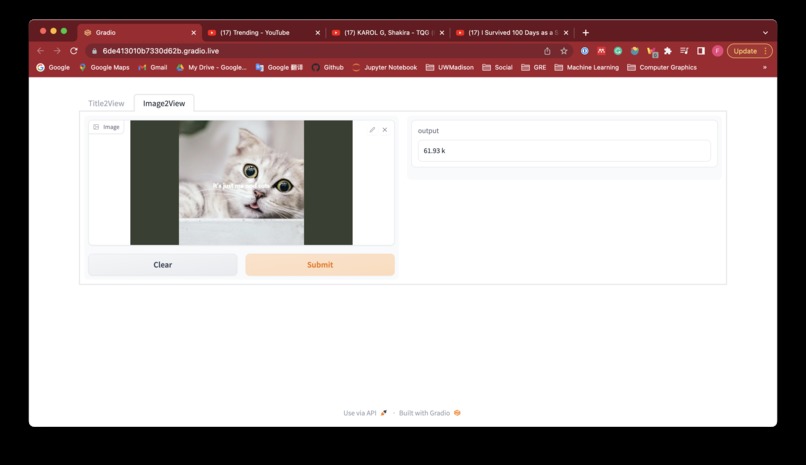Expand the UWMadison bookmark folder
This screenshot has height=465, width=806.
(450, 67)
